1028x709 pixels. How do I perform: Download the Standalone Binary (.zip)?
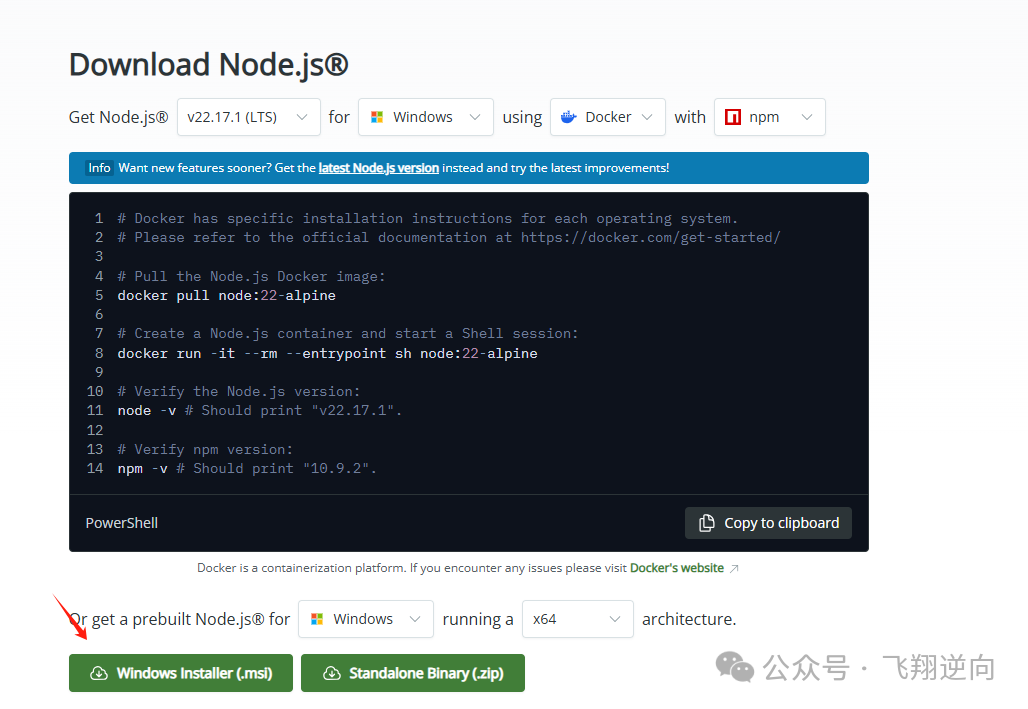tap(413, 673)
